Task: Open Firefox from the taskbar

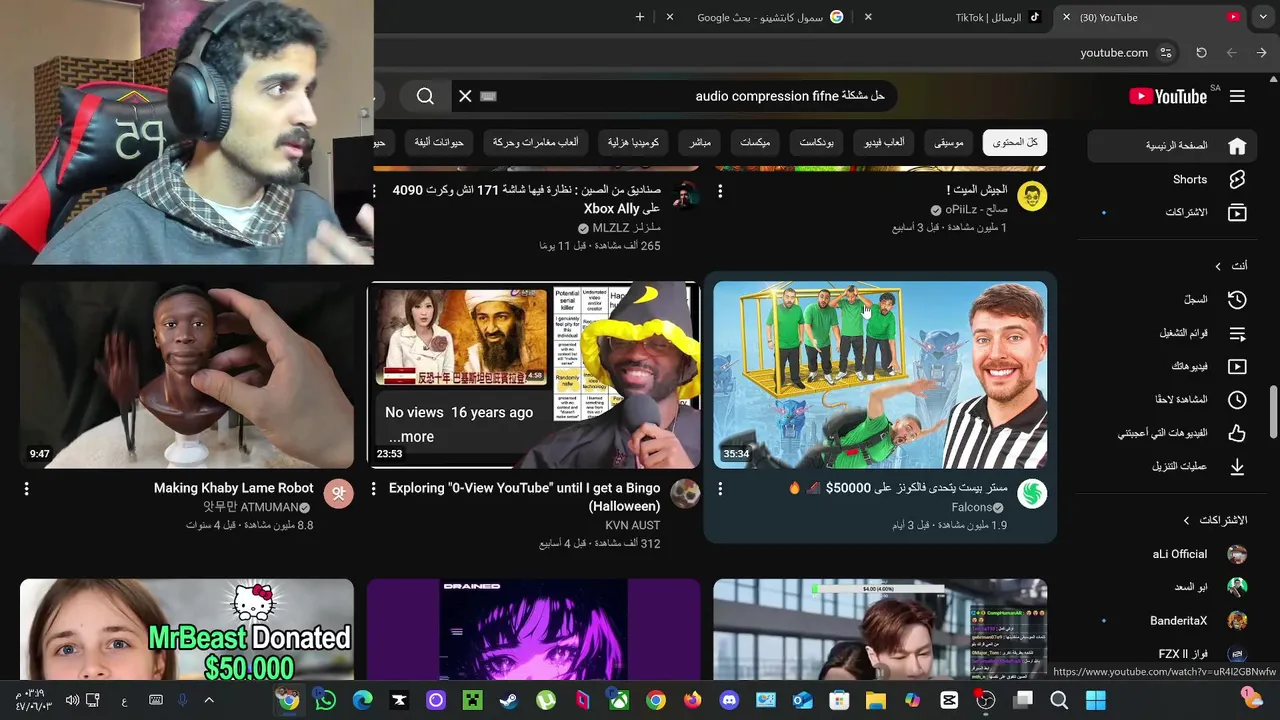Action: point(692,700)
